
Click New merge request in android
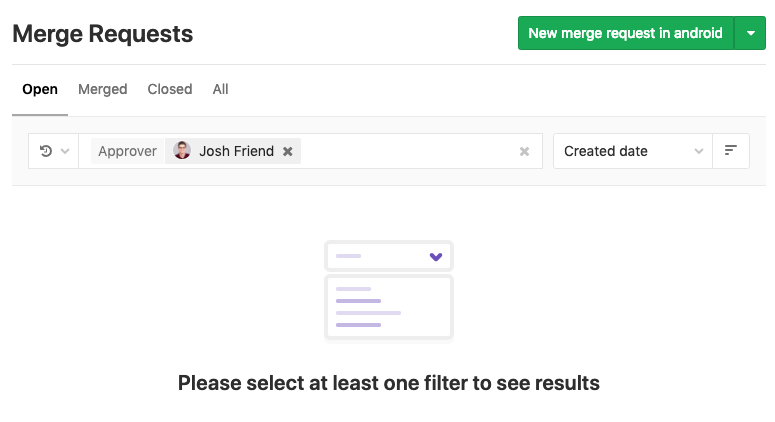point(625,33)
